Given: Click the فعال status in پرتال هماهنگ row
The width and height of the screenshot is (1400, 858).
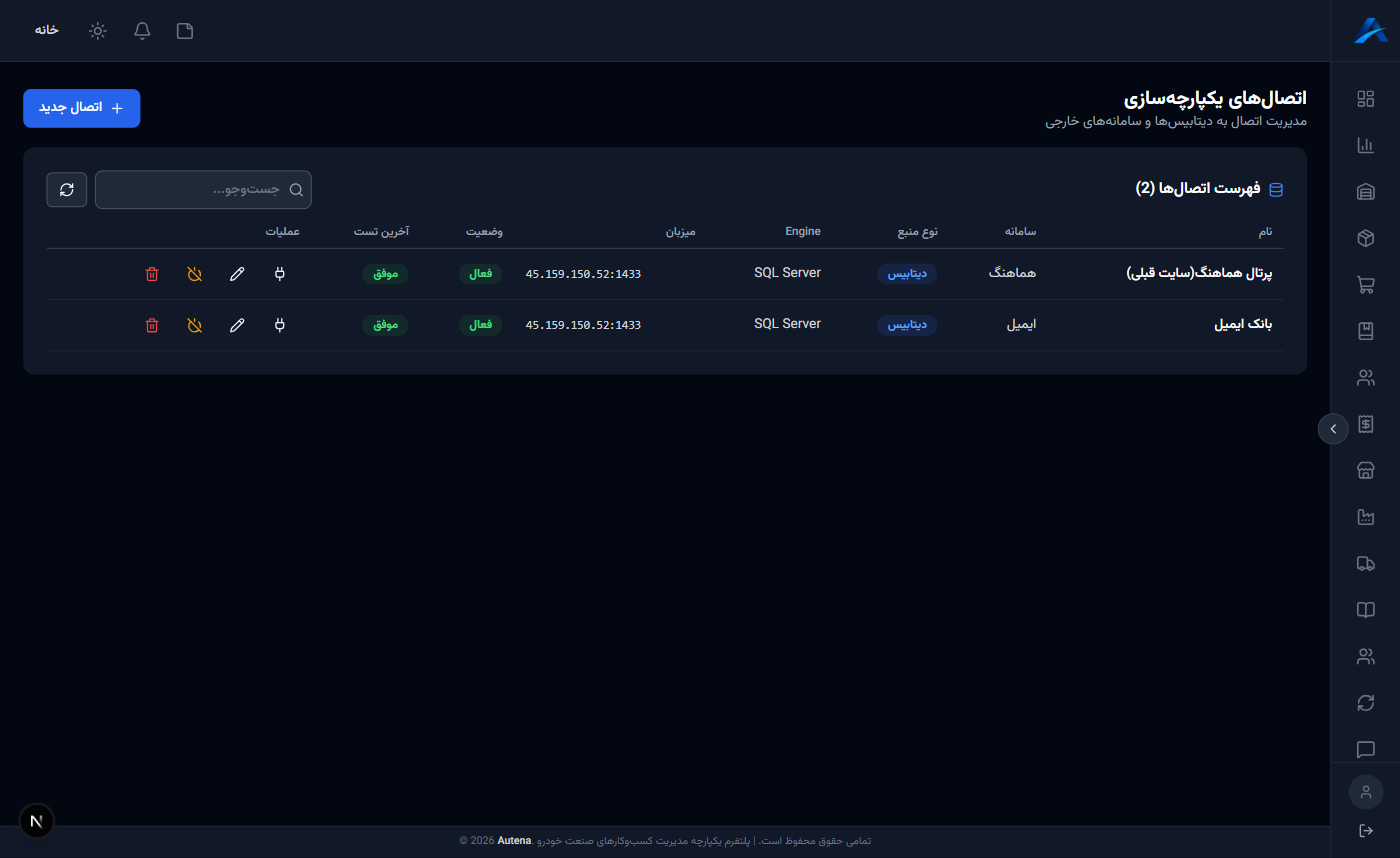Looking at the screenshot, I should pyautogui.click(x=481, y=273).
